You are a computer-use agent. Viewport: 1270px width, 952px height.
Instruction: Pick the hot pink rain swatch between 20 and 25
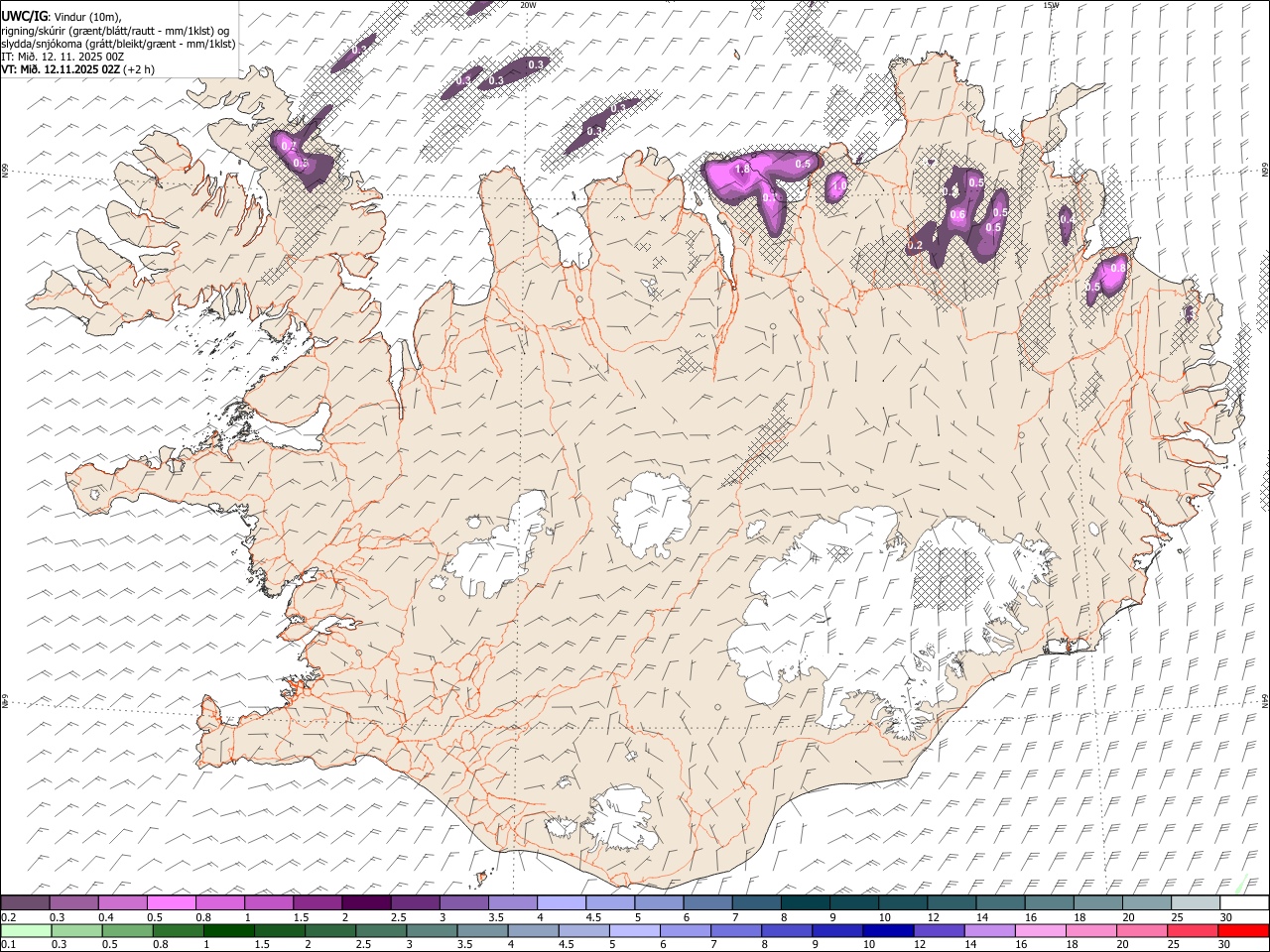point(1142,930)
